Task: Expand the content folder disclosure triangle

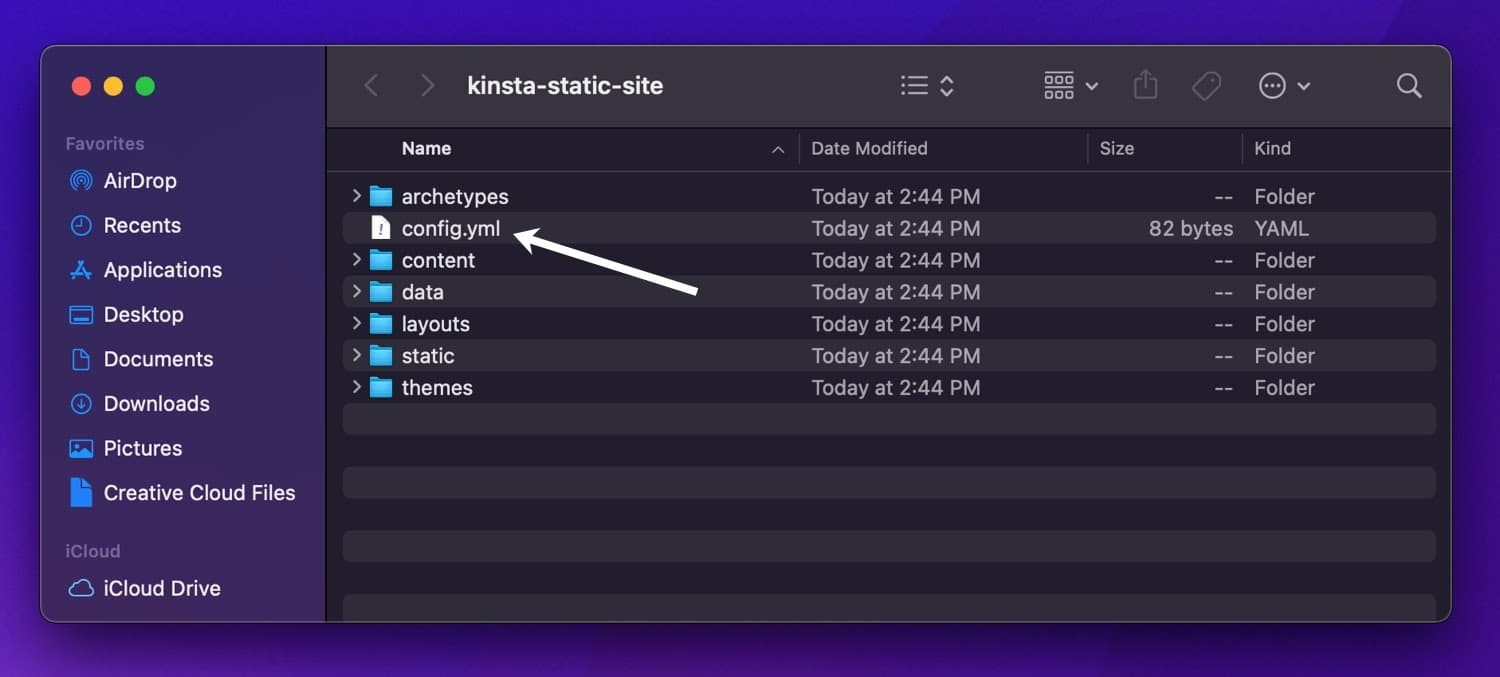Action: 357,260
